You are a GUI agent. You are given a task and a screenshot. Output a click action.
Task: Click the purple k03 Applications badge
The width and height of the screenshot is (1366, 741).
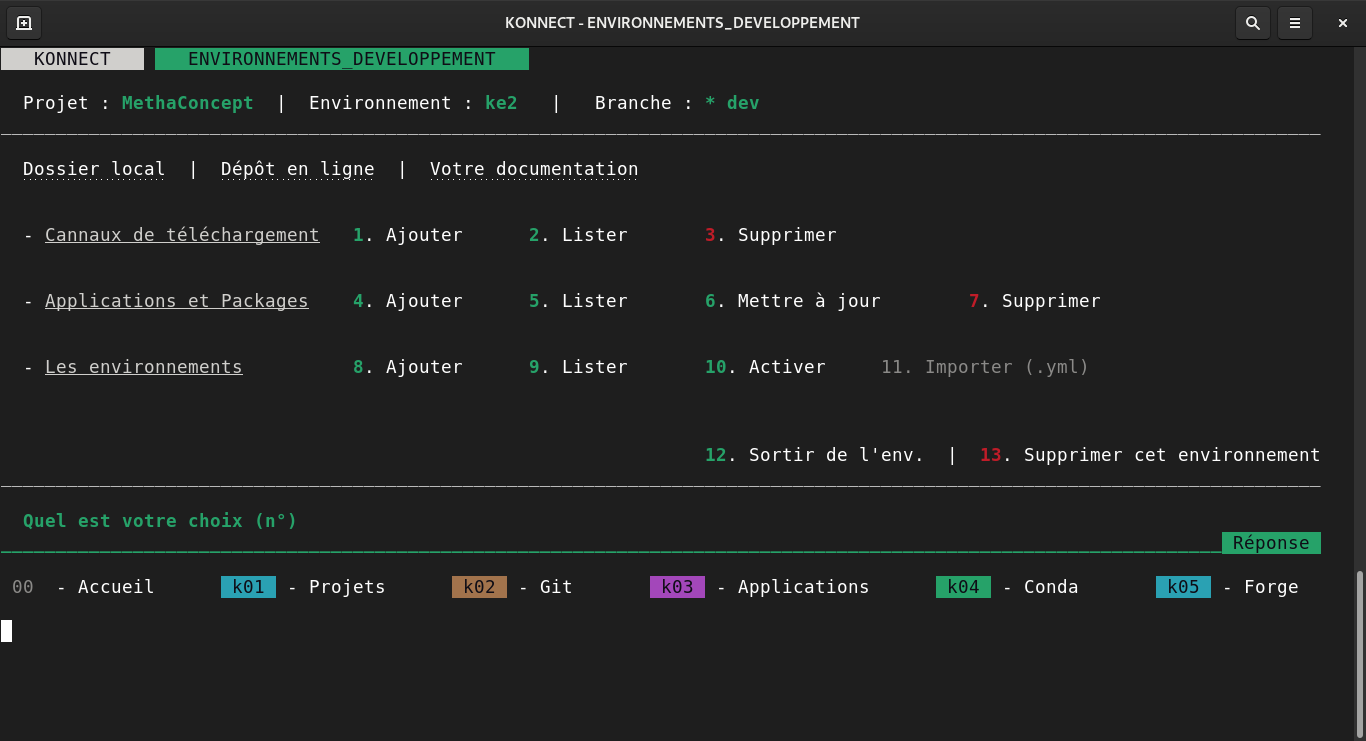677,587
